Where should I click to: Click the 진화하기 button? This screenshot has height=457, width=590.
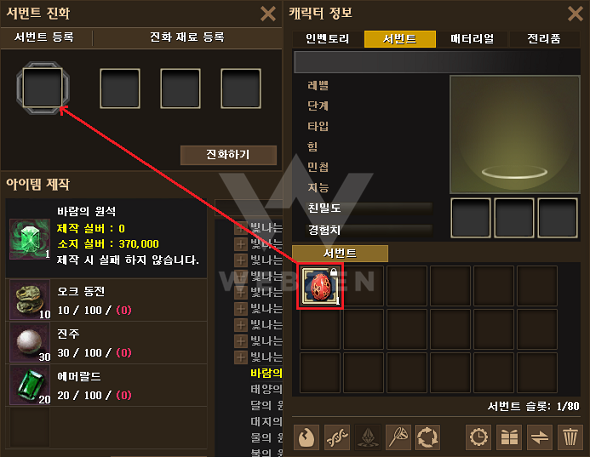pyautogui.click(x=228, y=155)
